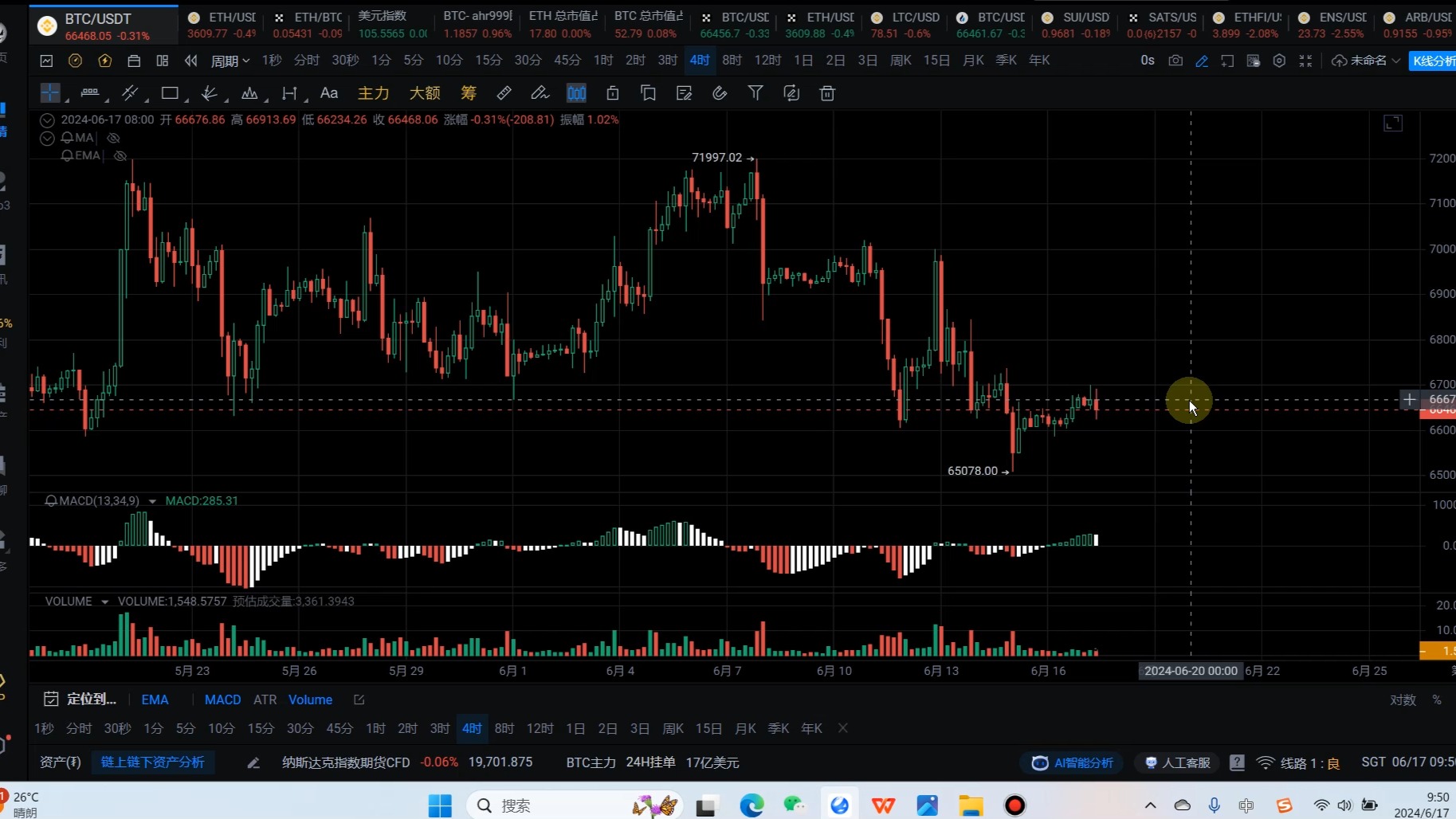The image size is (1456, 819).
Task: Toggle EMA indicator visibility eye icon
Action: coord(120,155)
